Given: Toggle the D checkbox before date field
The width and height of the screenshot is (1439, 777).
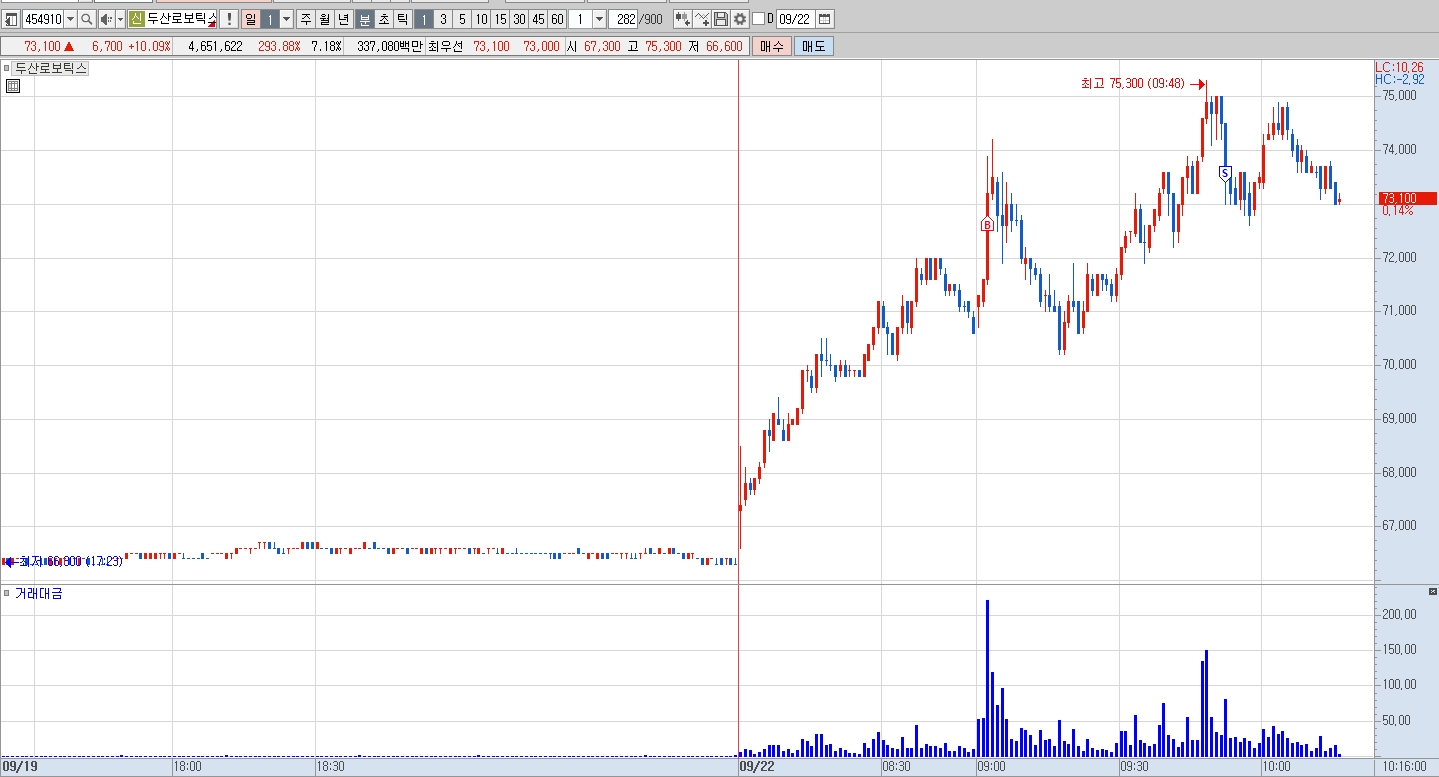Looking at the screenshot, I should (x=758, y=19).
